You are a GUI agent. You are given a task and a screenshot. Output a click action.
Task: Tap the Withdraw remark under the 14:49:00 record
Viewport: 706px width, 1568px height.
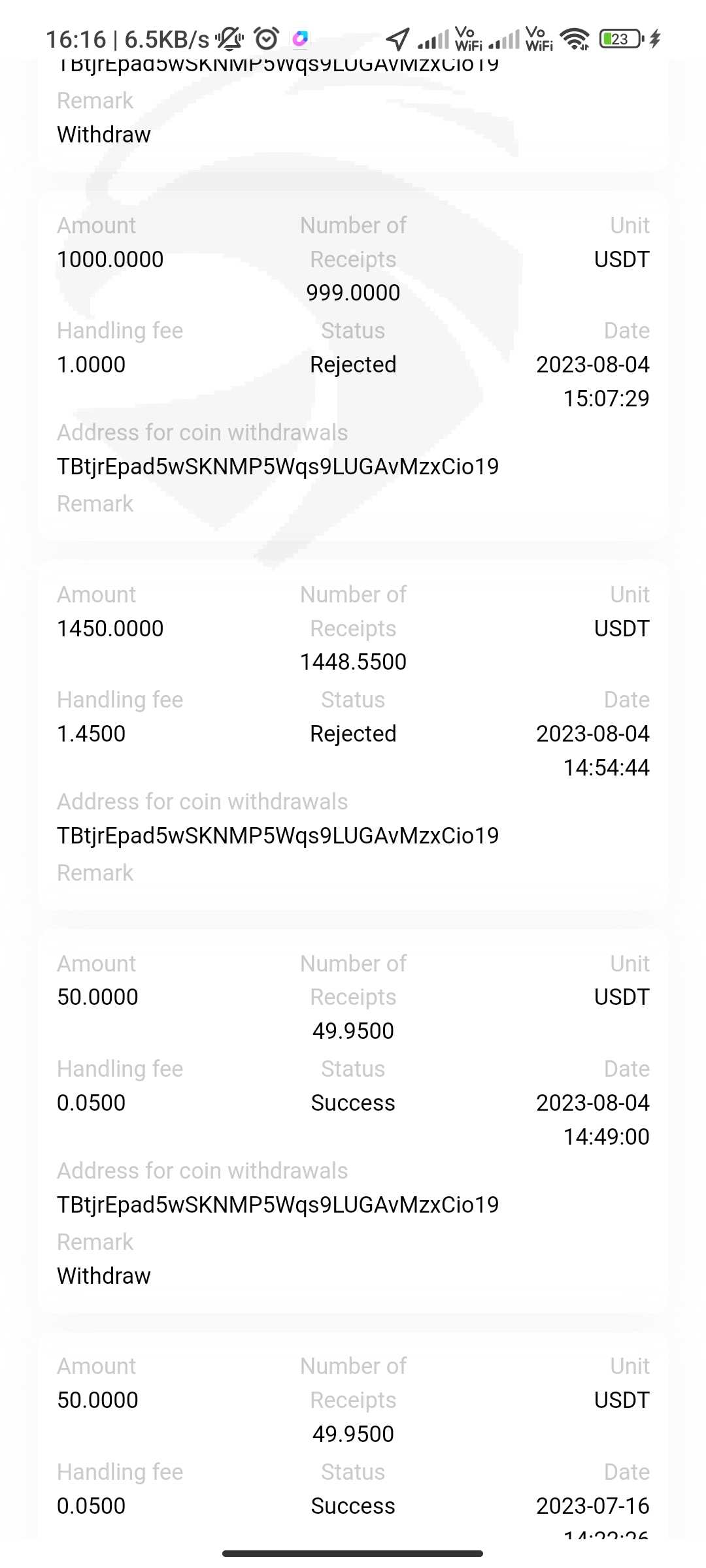tap(104, 1275)
